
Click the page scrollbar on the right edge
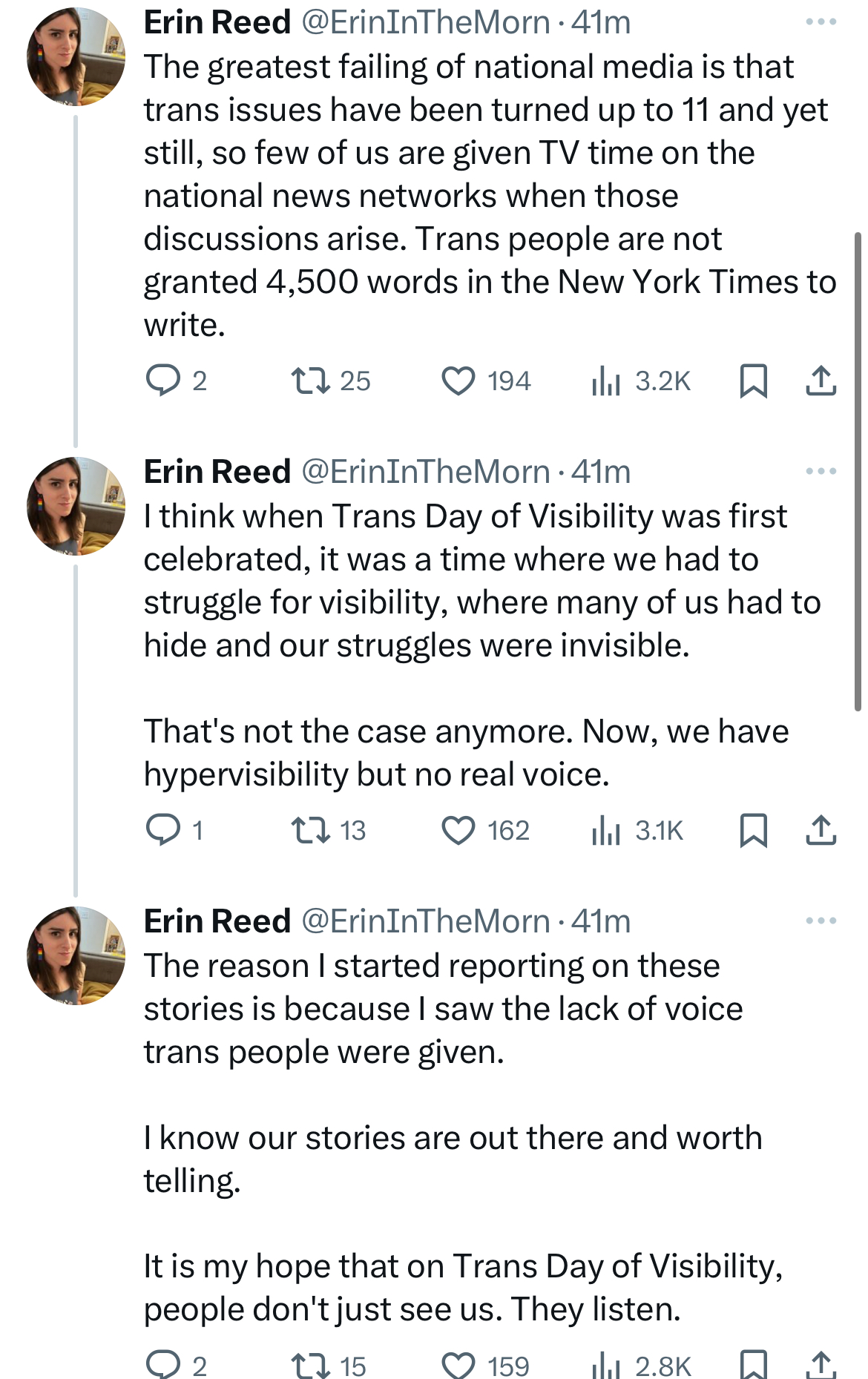click(858, 472)
